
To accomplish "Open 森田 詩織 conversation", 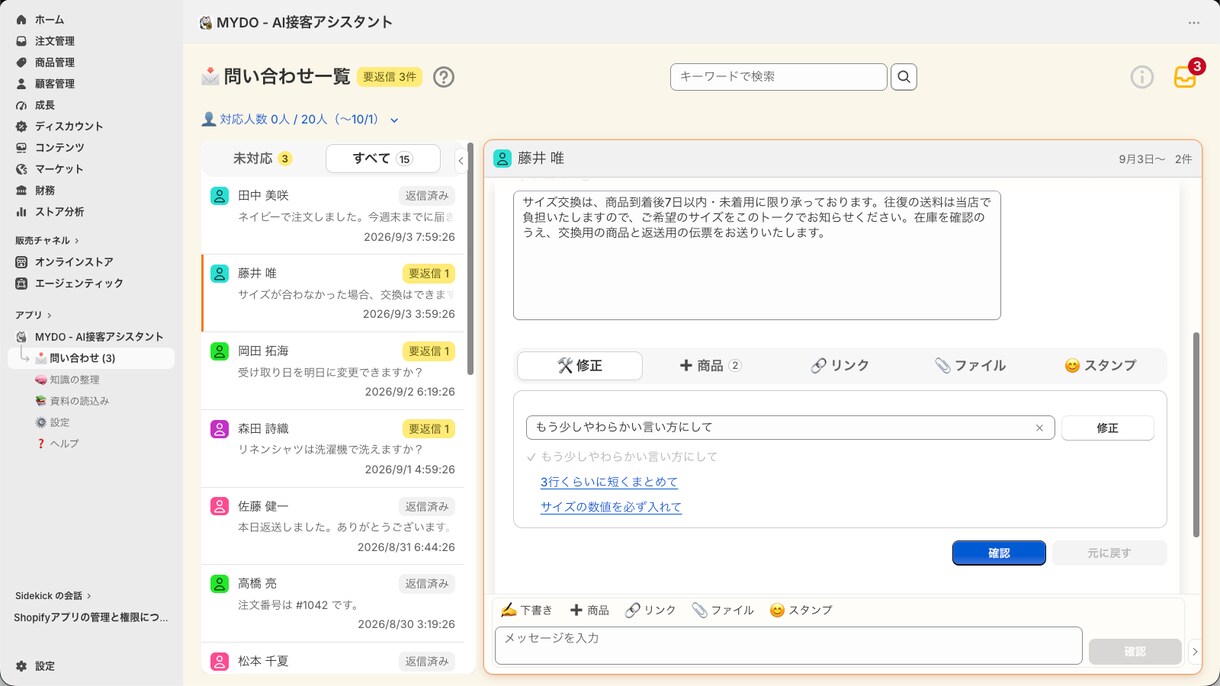I will coord(333,449).
